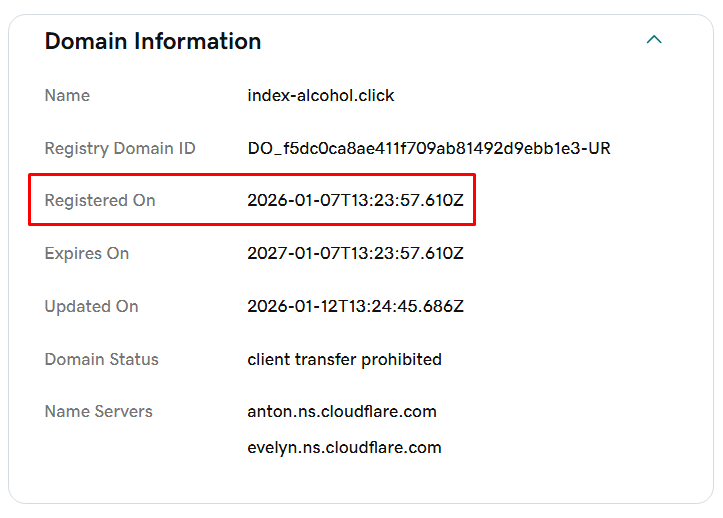The image size is (723, 518).
Task: Select the 2026-01-07 registration timestamp
Action: click(355, 201)
